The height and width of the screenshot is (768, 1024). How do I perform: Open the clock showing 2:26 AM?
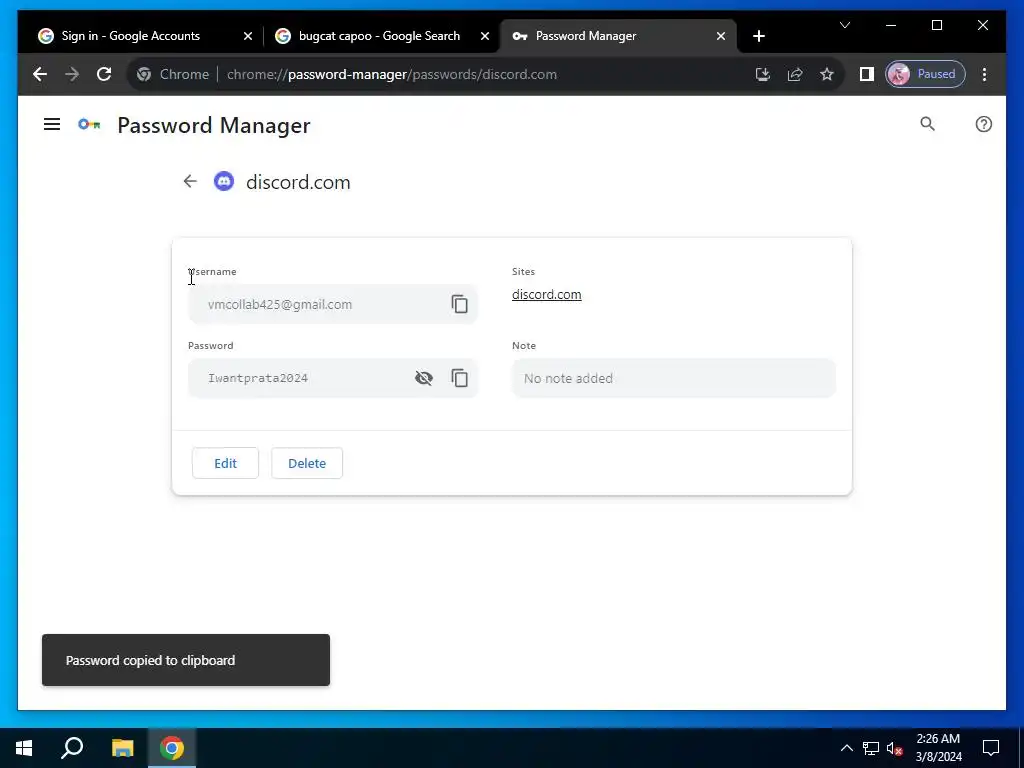[x=938, y=748]
